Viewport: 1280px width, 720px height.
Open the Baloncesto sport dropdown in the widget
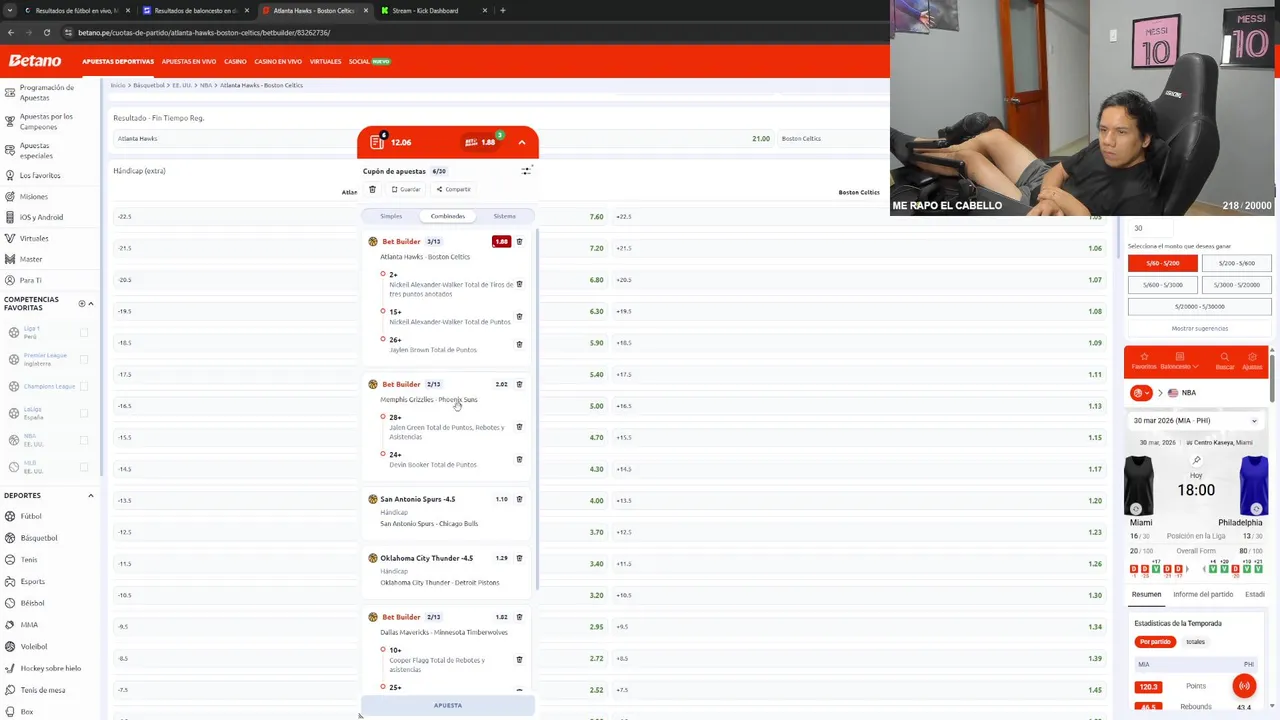[x=1180, y=360]
